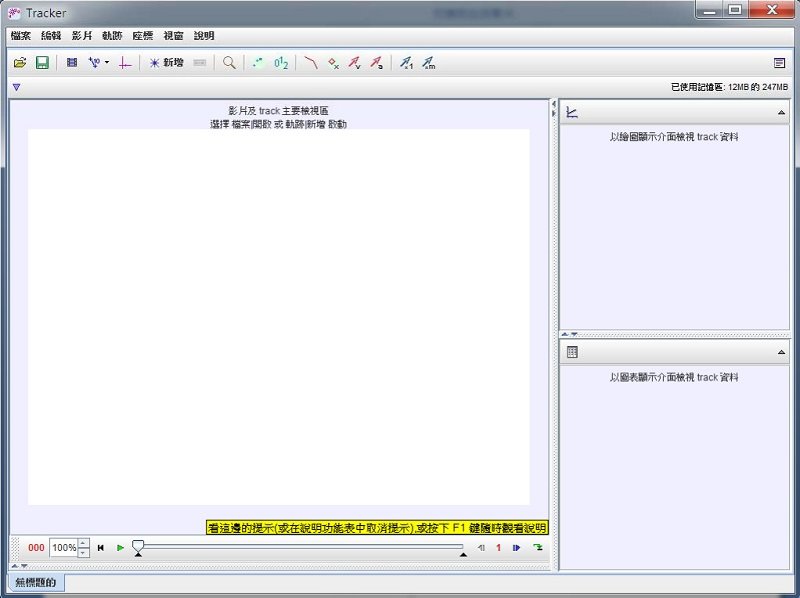Screen dimensions: 800x598
Task: Click the greyed track control button beside 新增
Action: click(x=199, y=63)
